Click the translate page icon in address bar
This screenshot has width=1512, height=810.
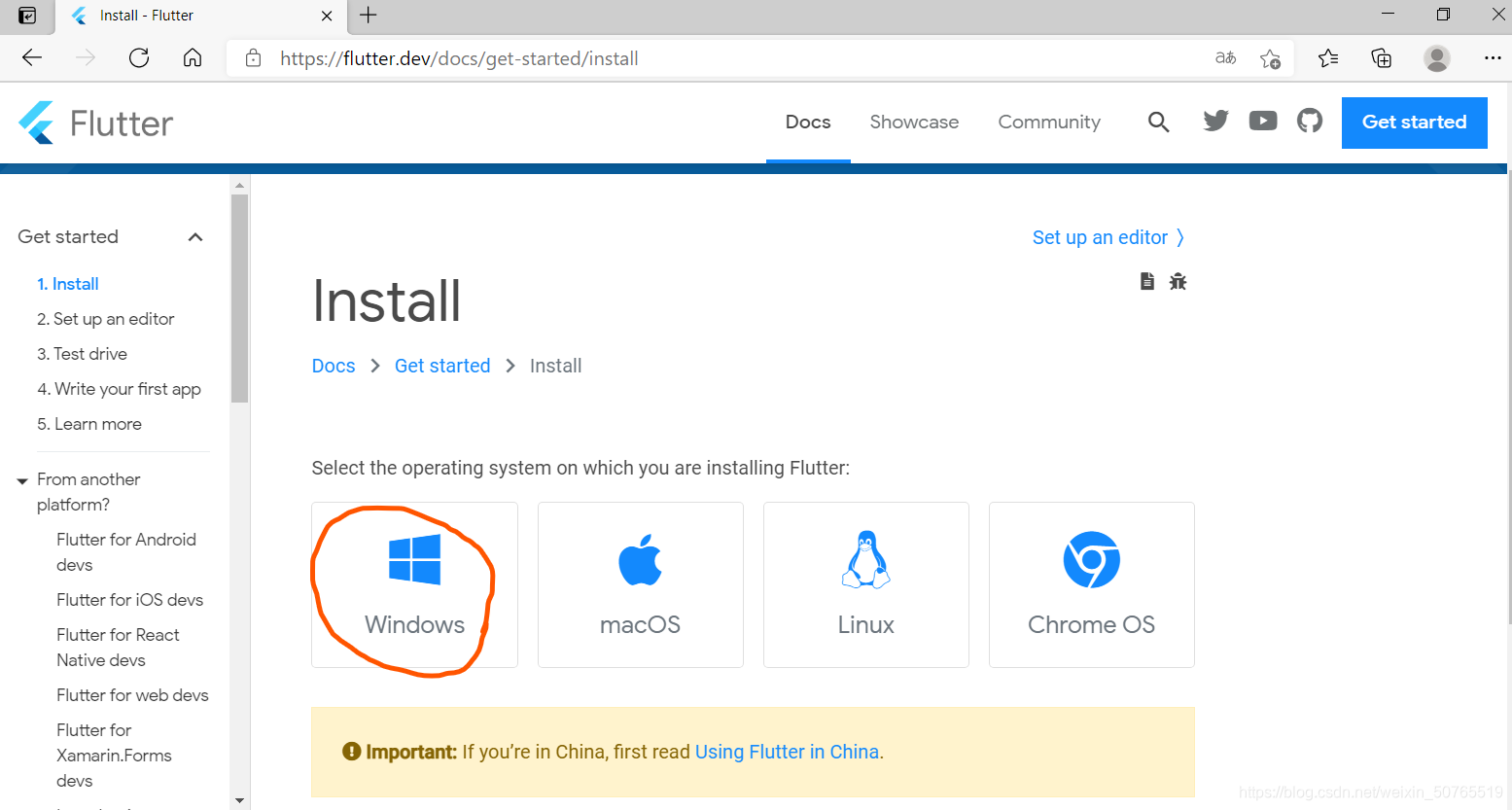[x=1225, y=58]
